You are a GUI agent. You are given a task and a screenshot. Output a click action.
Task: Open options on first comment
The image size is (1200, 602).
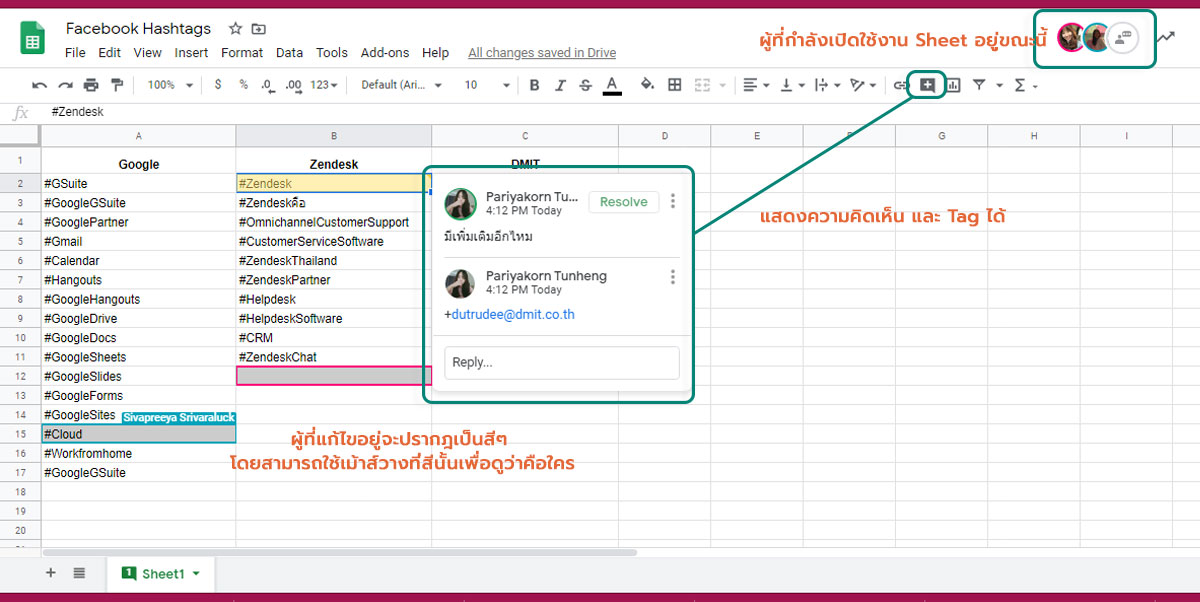click(x=673, y=202)
